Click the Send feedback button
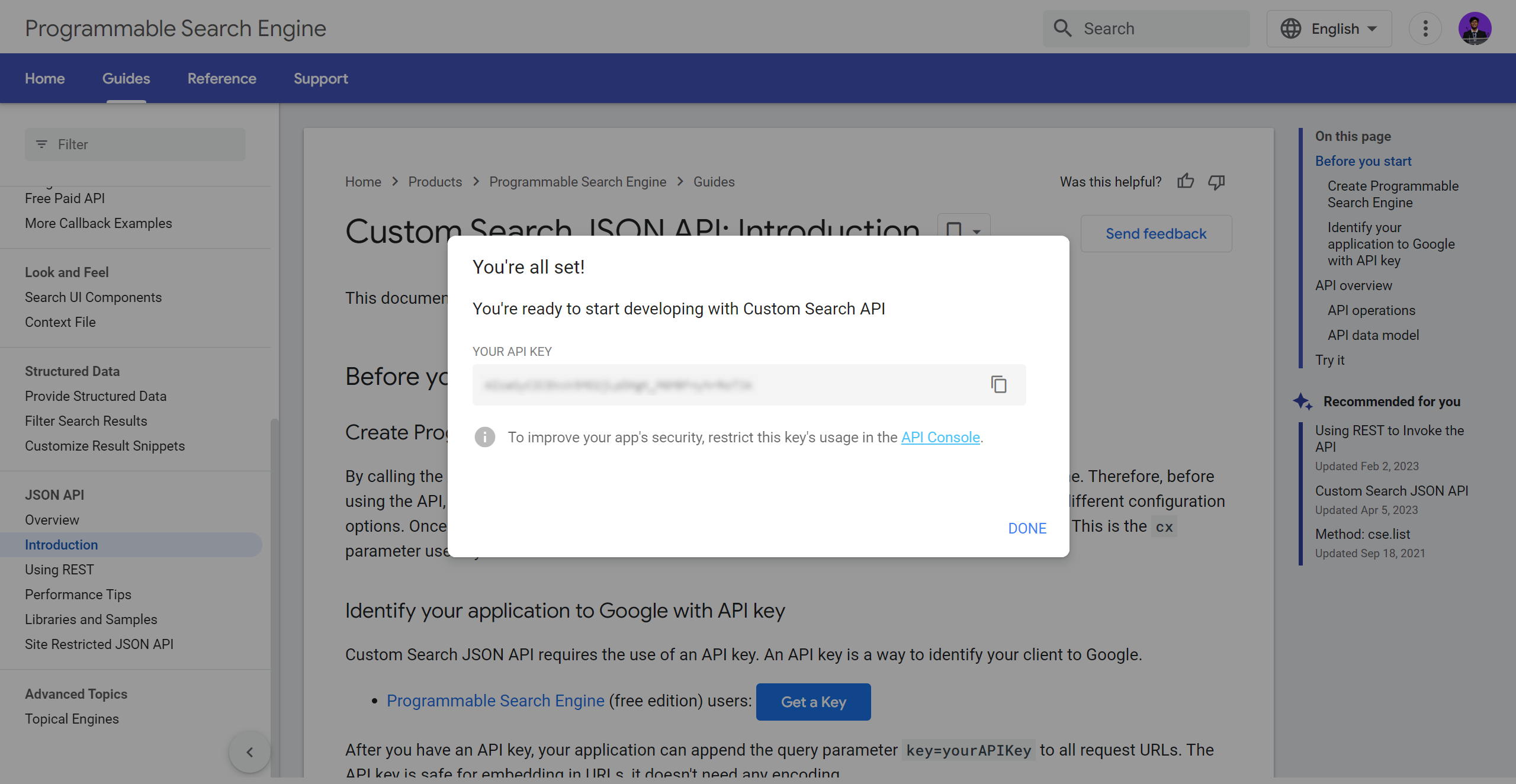This screenshot has width=1516, height=784. tap(1156, 234)
